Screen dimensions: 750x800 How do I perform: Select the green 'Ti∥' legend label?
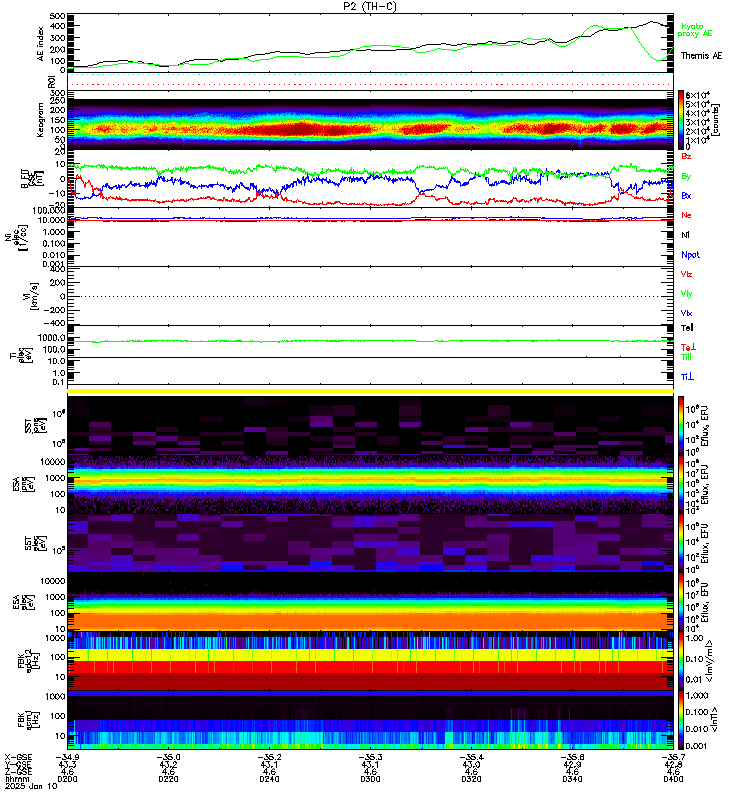[x=686, y=357]
